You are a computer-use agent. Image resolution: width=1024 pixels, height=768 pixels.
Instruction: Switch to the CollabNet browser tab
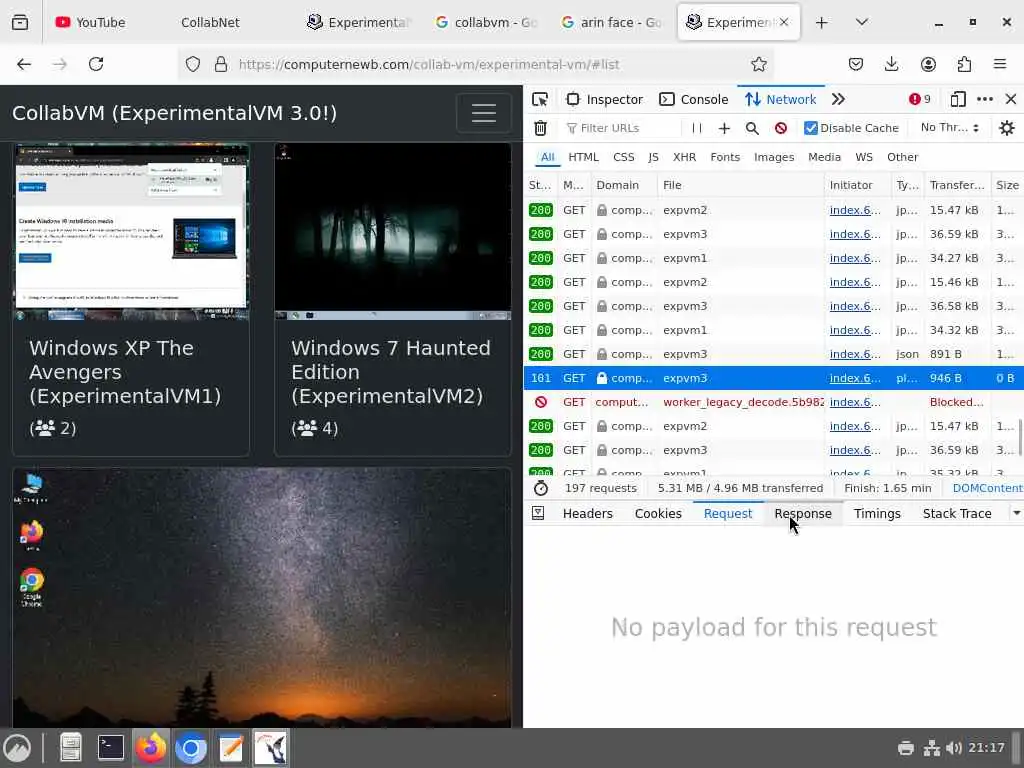[210, 23]
